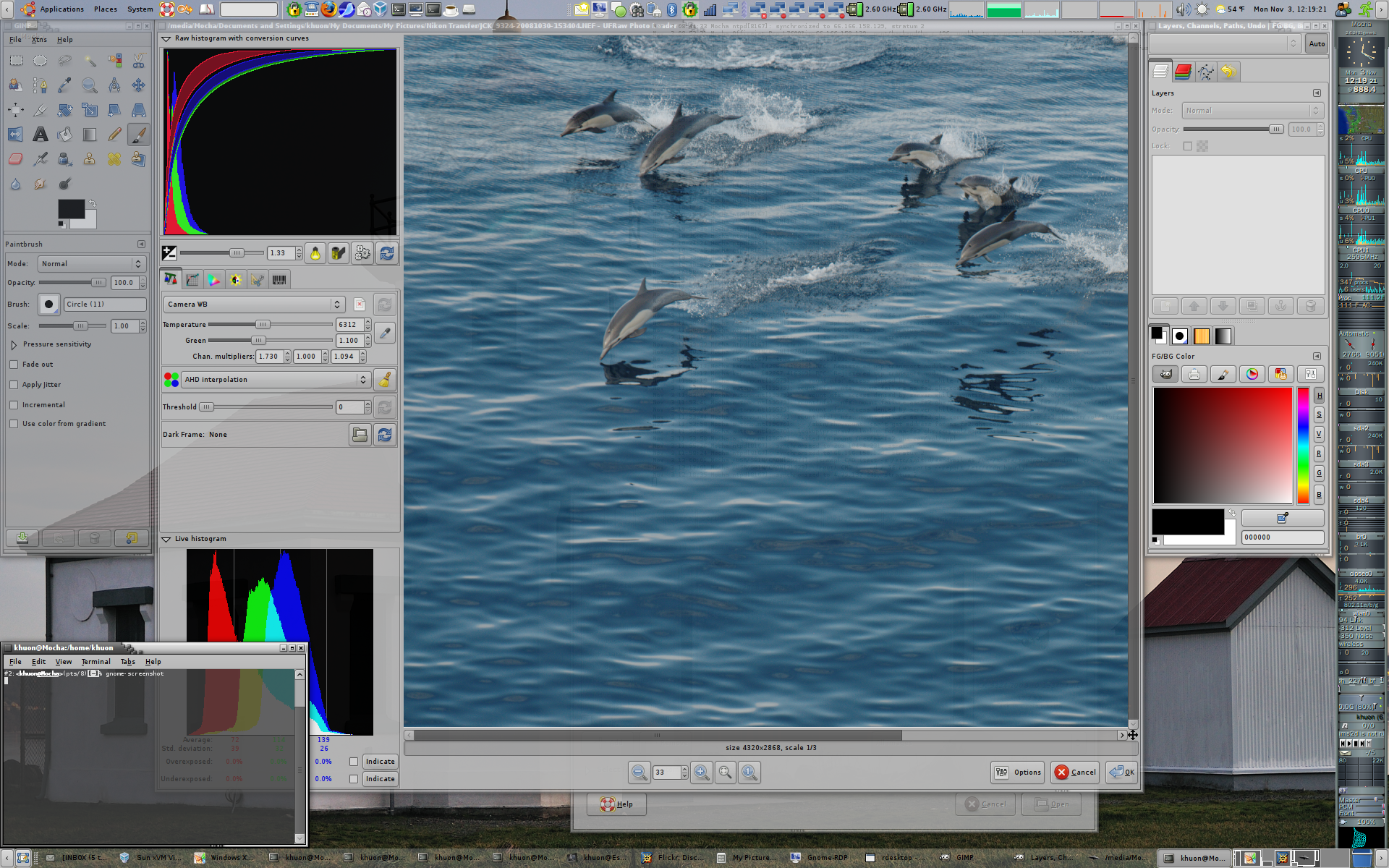The image size is (1389, 868).
Task: Select the Zoom magnifier tool in toolbox
Action: point(90,85)
